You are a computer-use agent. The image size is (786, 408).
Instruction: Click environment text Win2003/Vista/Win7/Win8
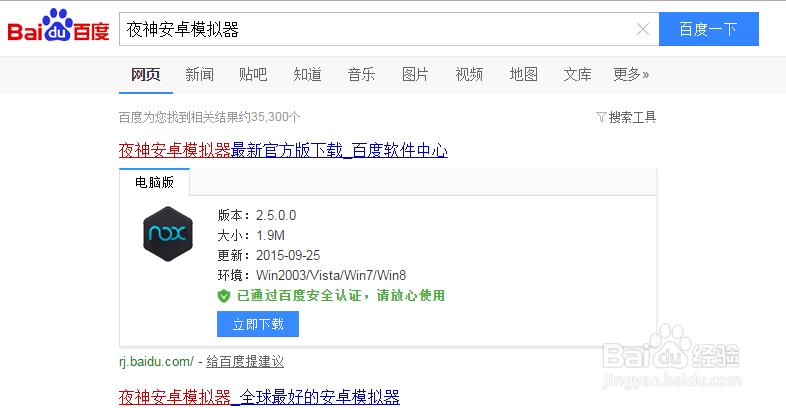pyautogui.click(x=331, y=276)
